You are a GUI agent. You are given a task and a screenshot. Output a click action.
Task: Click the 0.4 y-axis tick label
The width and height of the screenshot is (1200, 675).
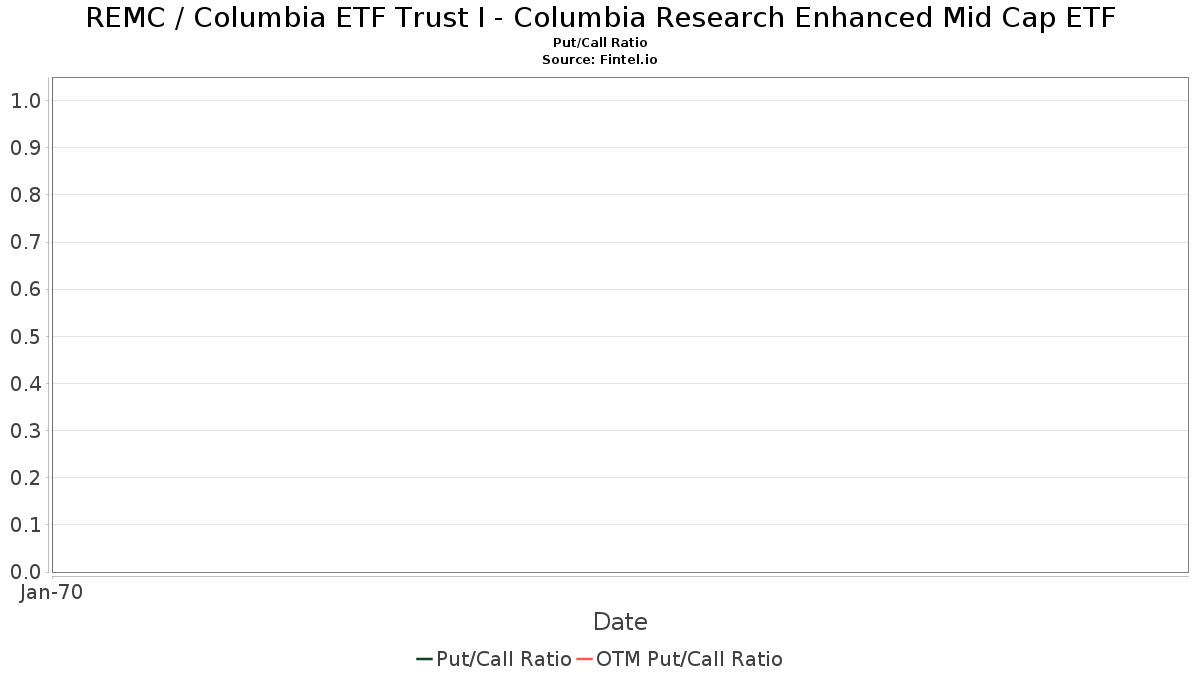pos(25,384)
